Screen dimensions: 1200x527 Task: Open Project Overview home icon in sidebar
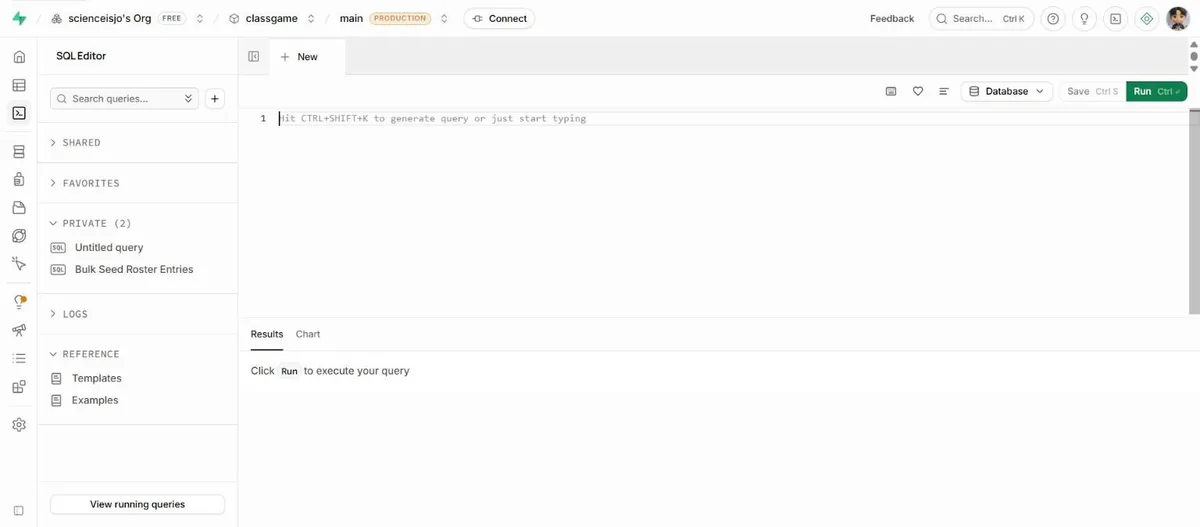click(19, 57)
